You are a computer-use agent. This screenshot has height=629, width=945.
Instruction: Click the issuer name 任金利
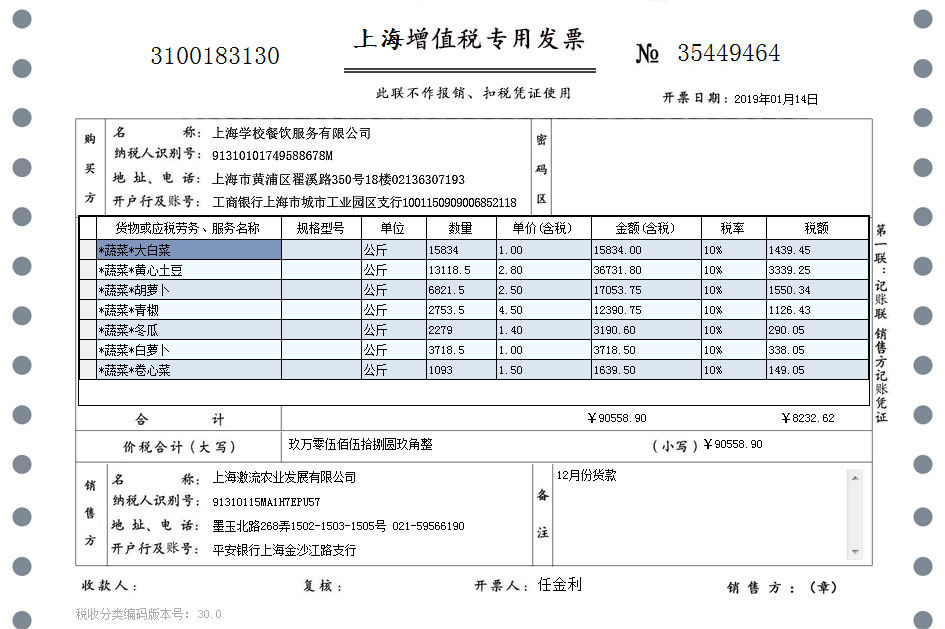coord(560,585)
